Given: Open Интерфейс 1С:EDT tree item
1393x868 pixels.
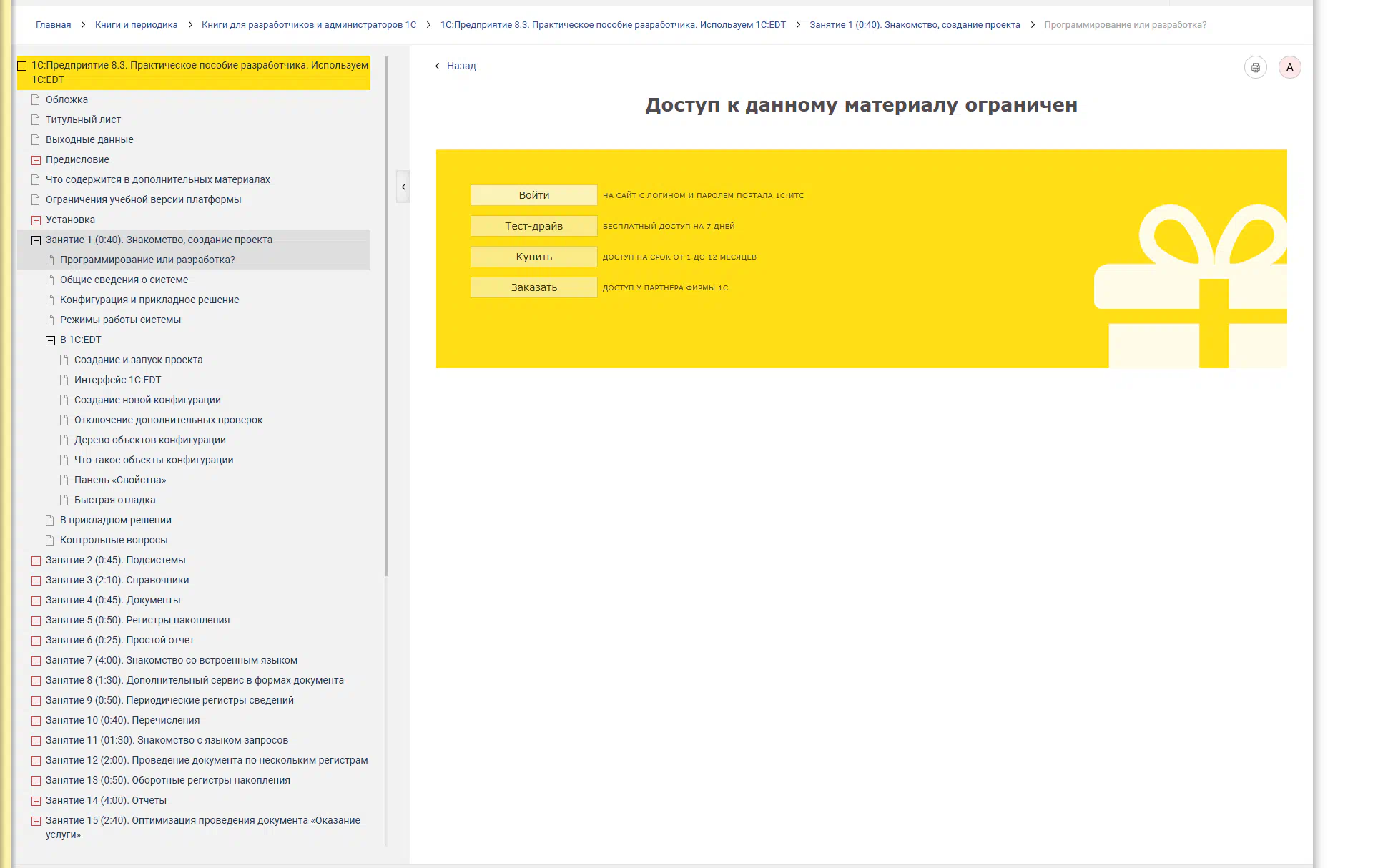Looking at the screenshot, I should click(x=117, y=380).
